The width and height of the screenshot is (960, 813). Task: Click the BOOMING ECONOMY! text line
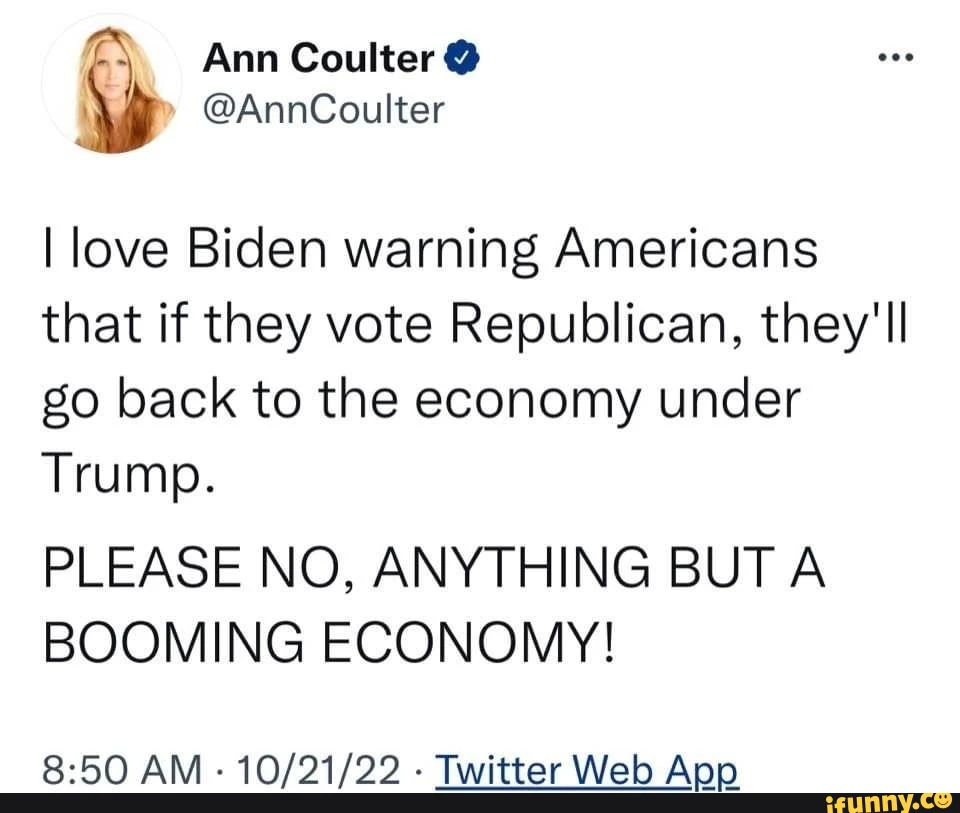click(x=329, y=642)
